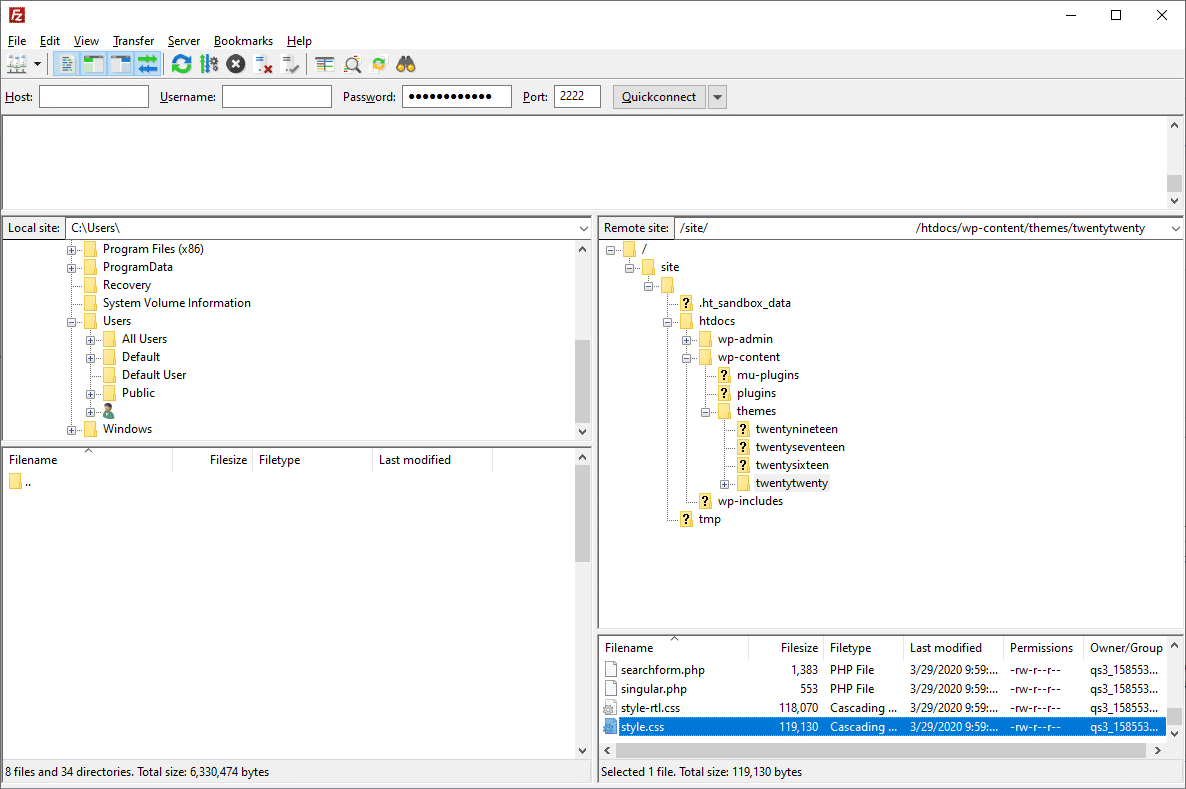Screen dimensions: 1186x789
Task: Disconnect from the server
Action: pyautogui.click(x=263, y=63)
